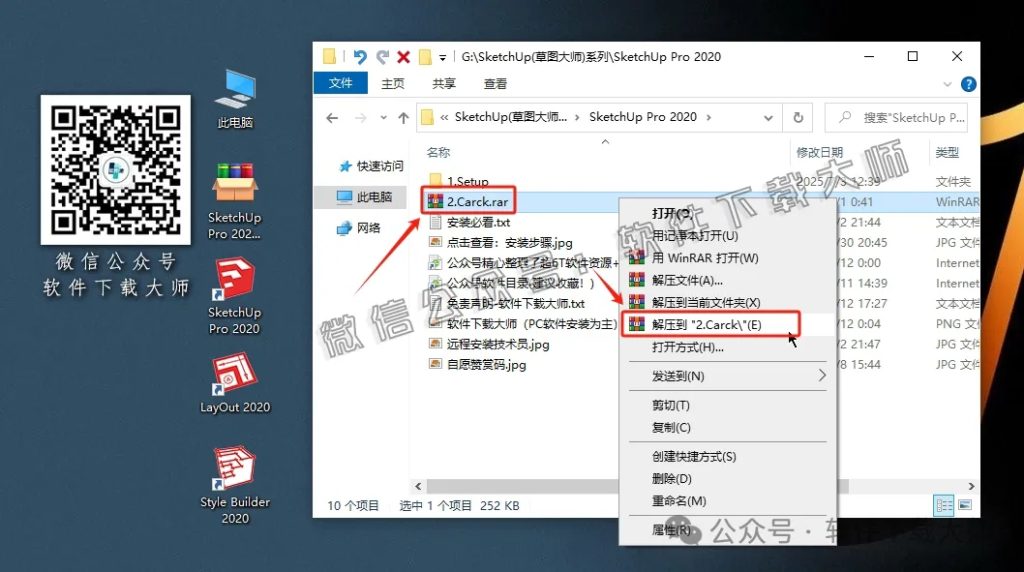The image size is (1024, 572).
Task: Open the 文件 ribbon tab
Action: (340, 83)
